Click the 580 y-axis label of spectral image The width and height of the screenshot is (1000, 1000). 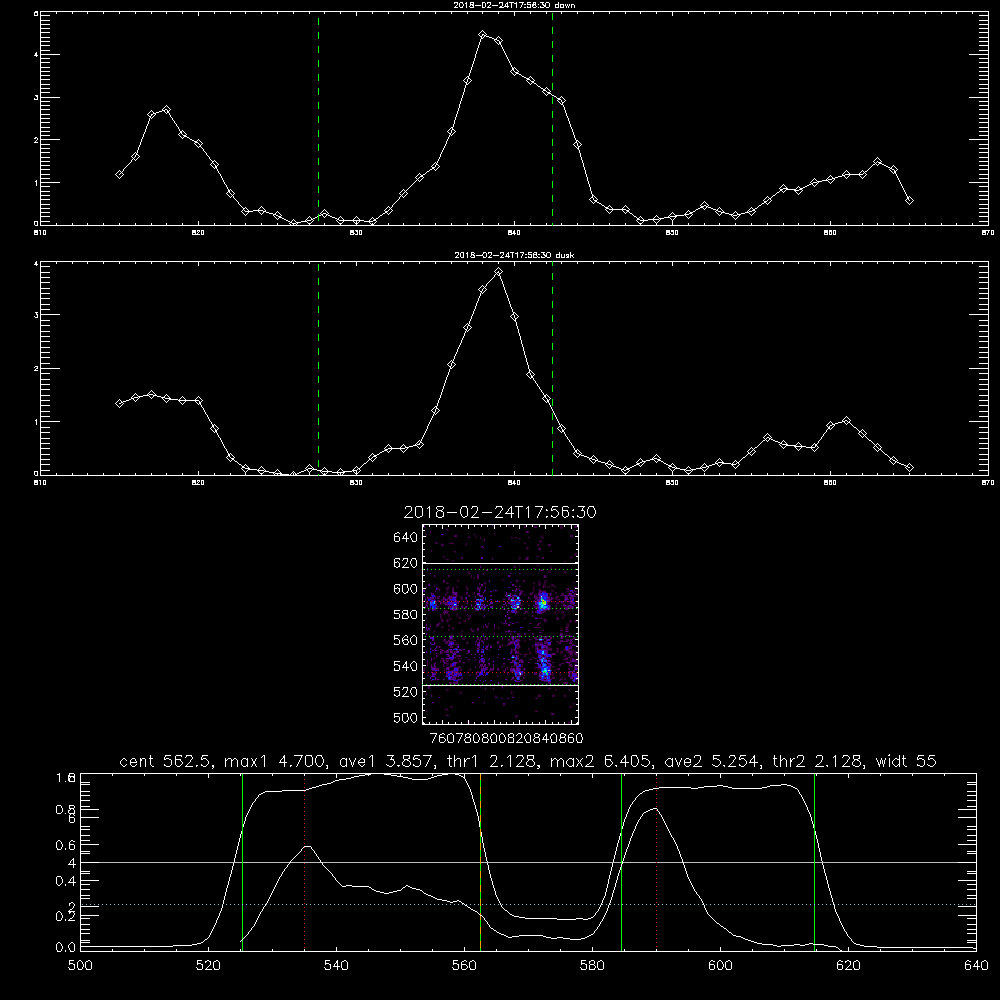click(x=406, y=615)
